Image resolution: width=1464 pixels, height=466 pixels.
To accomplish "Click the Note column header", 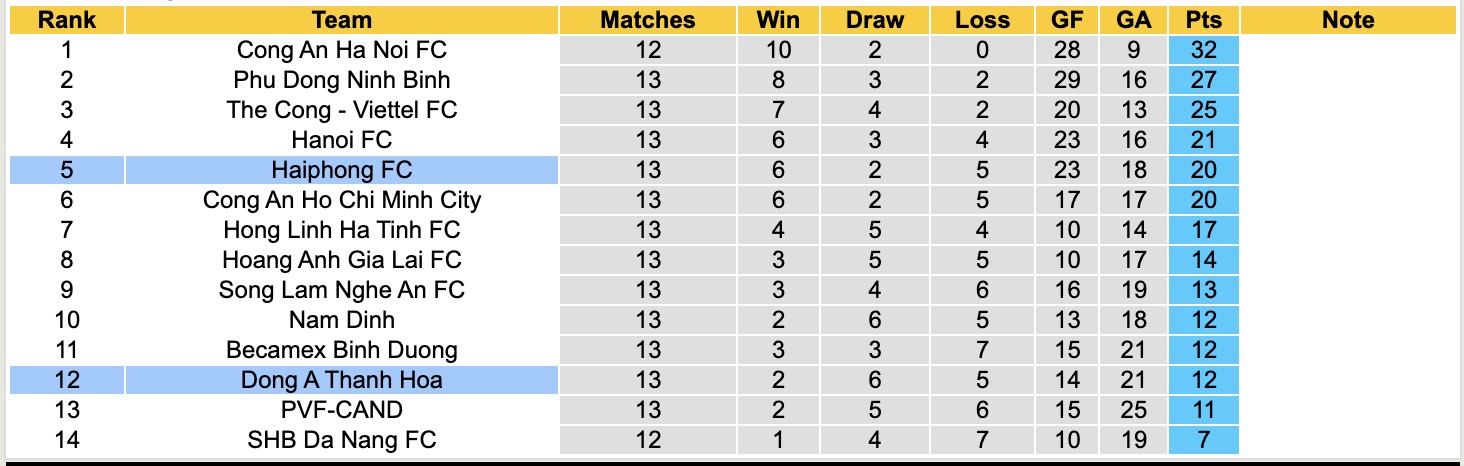I will [x=1348, y=20].
